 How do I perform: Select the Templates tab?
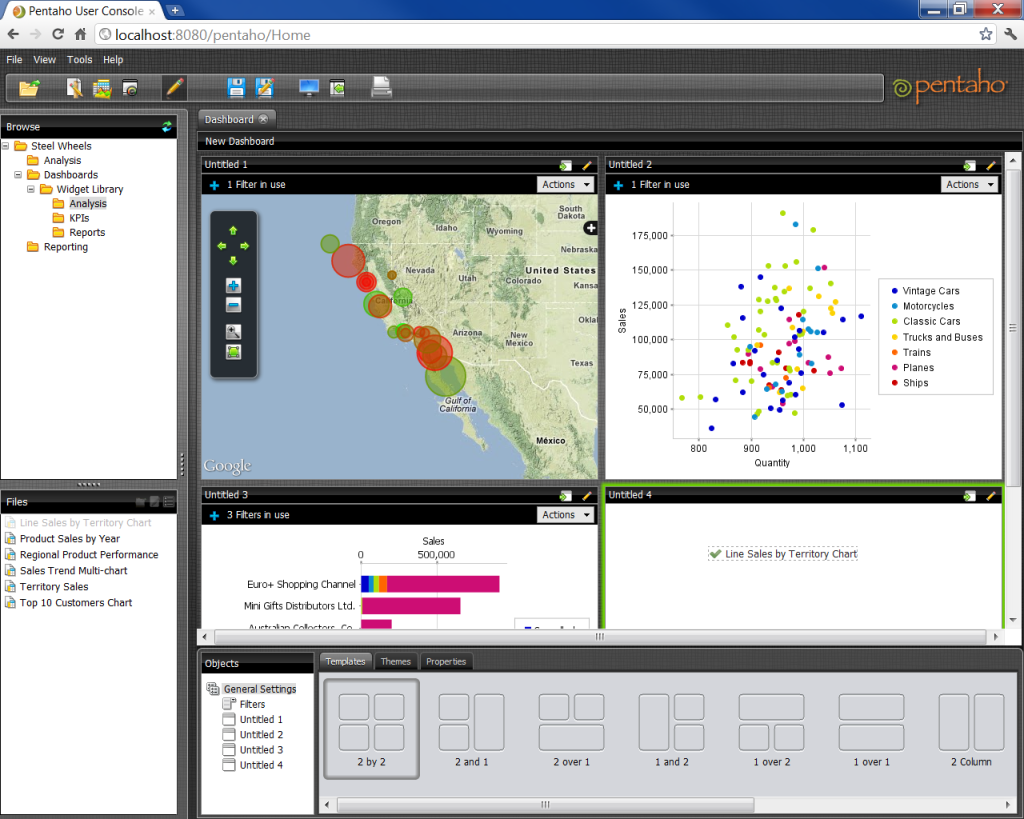click(345, 662)
